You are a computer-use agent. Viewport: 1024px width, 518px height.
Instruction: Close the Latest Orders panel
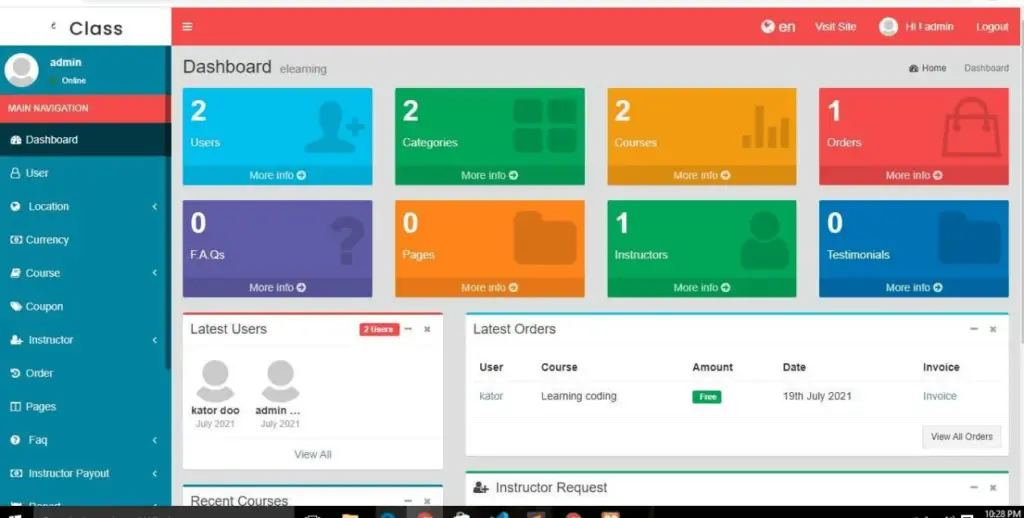[x=993, y=329]
